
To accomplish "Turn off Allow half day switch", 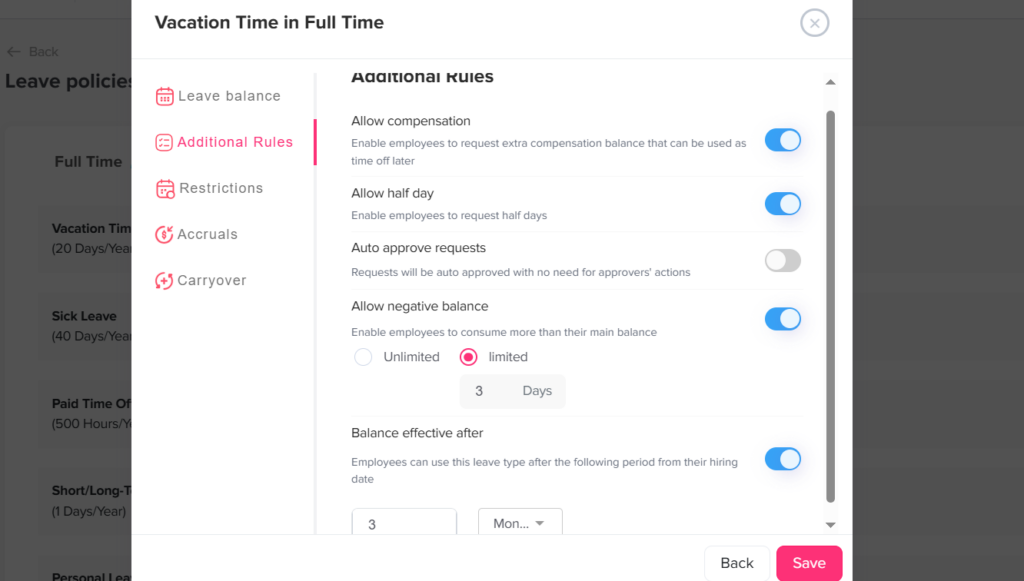I will pyautogui.click(x=783, y=204).
